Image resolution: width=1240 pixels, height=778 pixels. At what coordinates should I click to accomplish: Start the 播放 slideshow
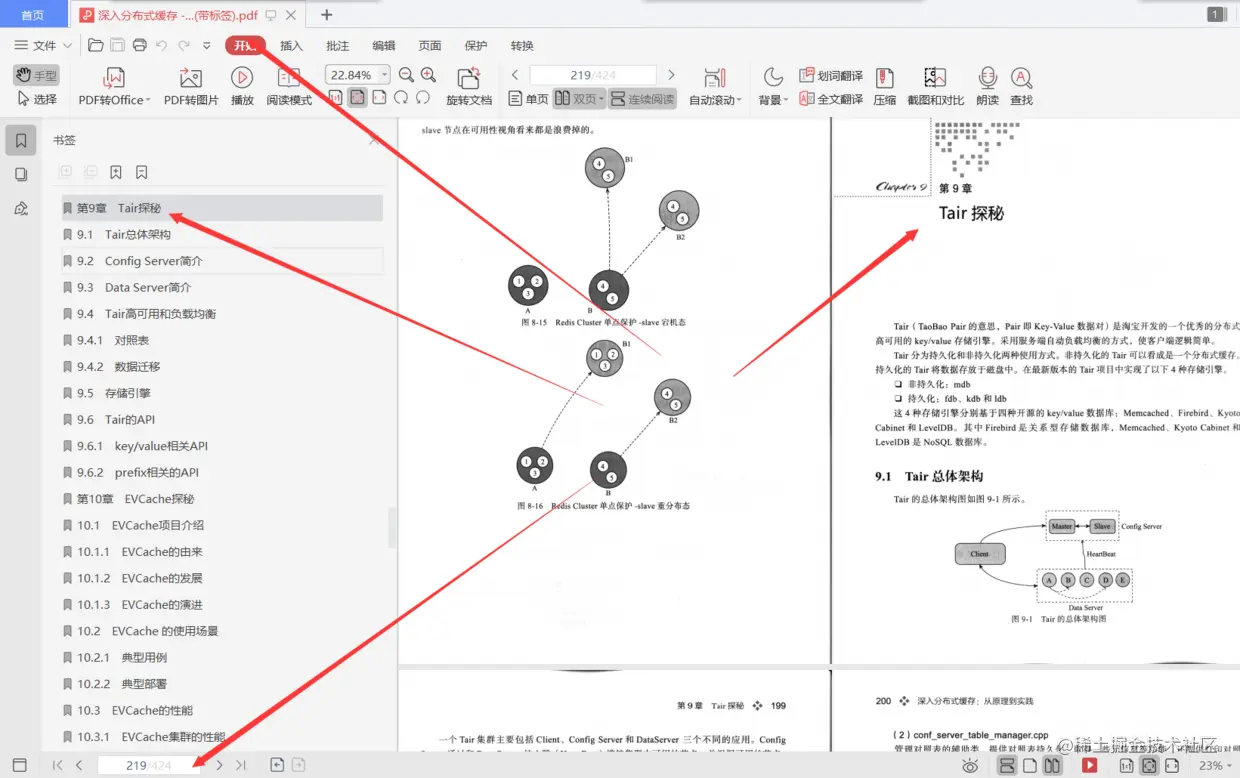(x=242, y=87)
